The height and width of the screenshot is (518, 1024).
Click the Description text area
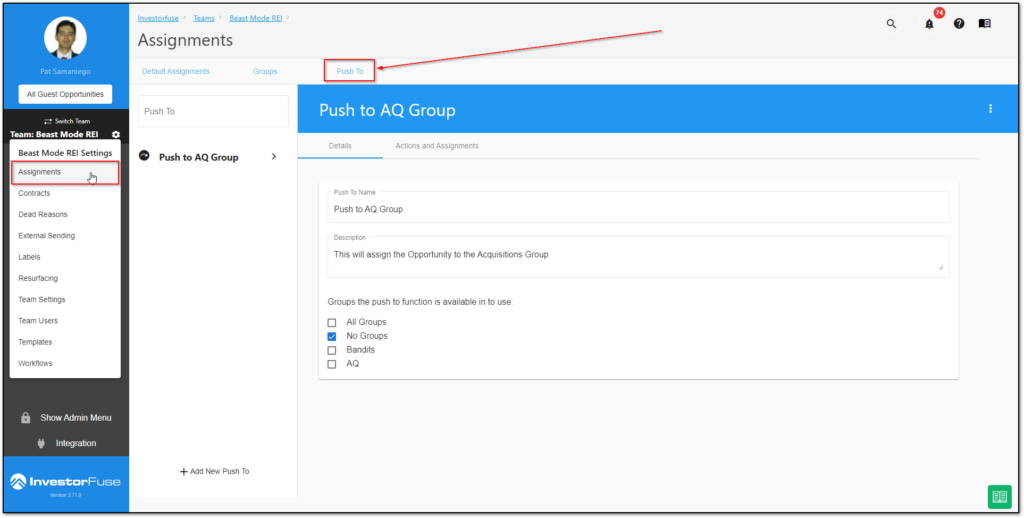point(638,257)
